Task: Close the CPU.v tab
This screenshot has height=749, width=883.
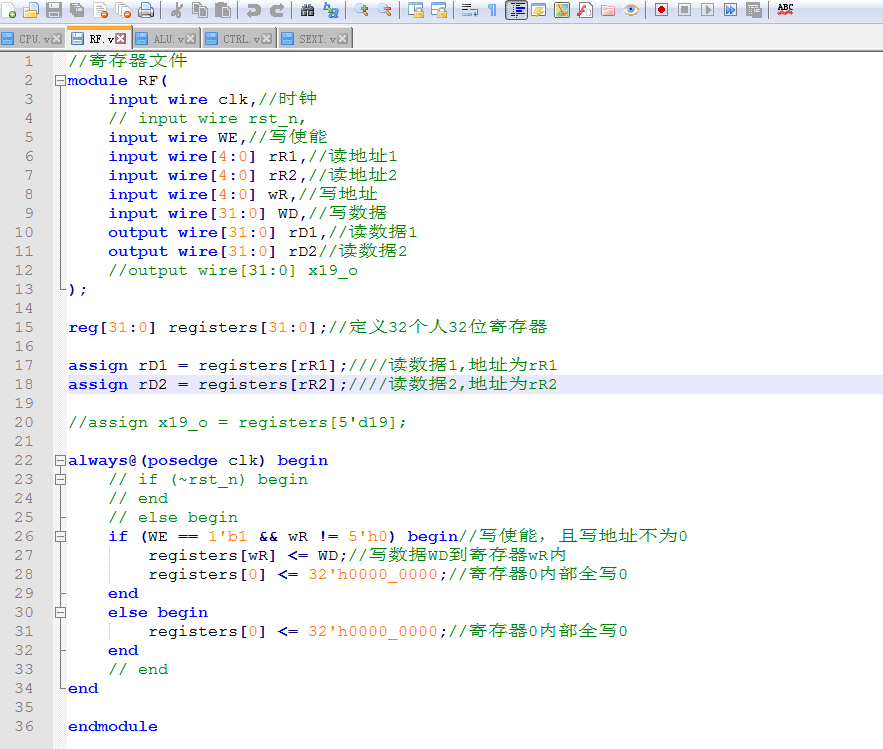Action: (x=56, y=39)
